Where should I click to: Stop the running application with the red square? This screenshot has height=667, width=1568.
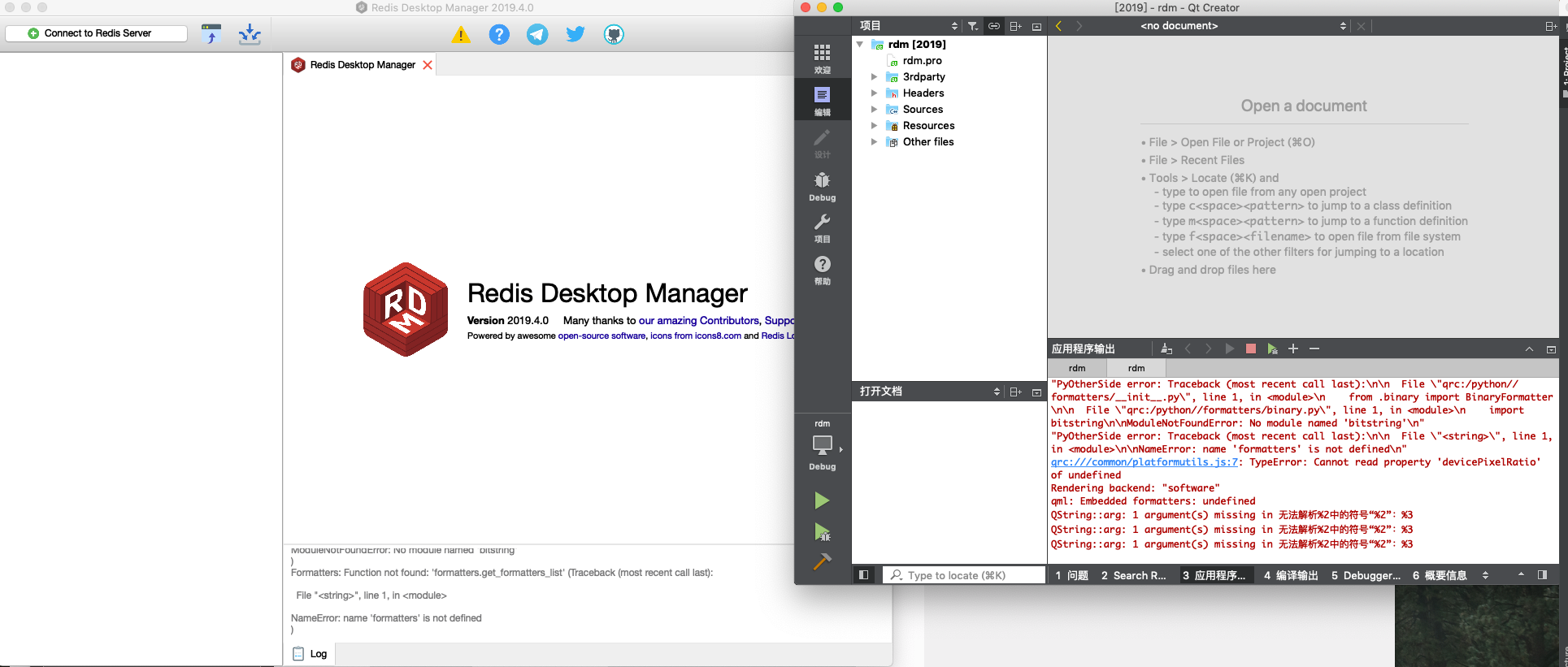coord(1251,349)
